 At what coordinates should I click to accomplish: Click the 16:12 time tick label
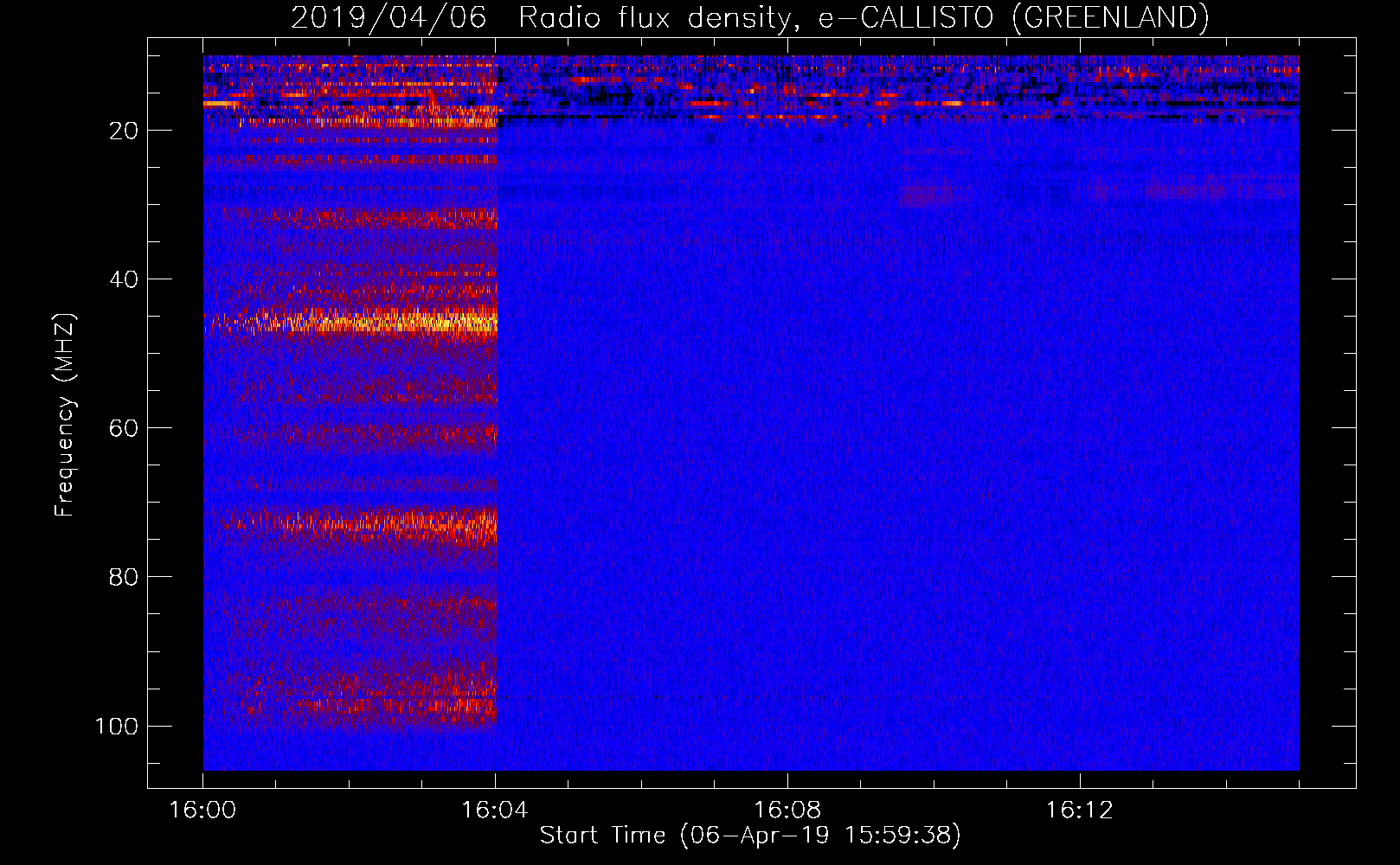point(1080,811)
